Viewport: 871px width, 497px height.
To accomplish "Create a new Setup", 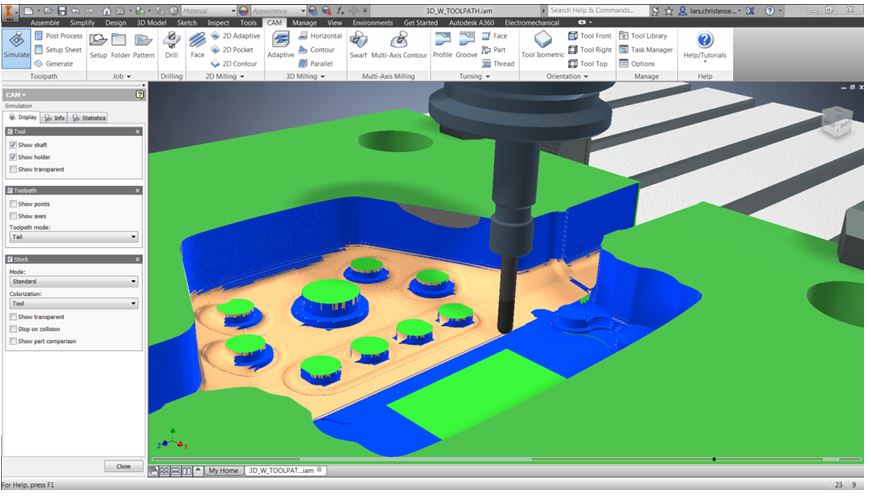I will [x=98, y=46].
